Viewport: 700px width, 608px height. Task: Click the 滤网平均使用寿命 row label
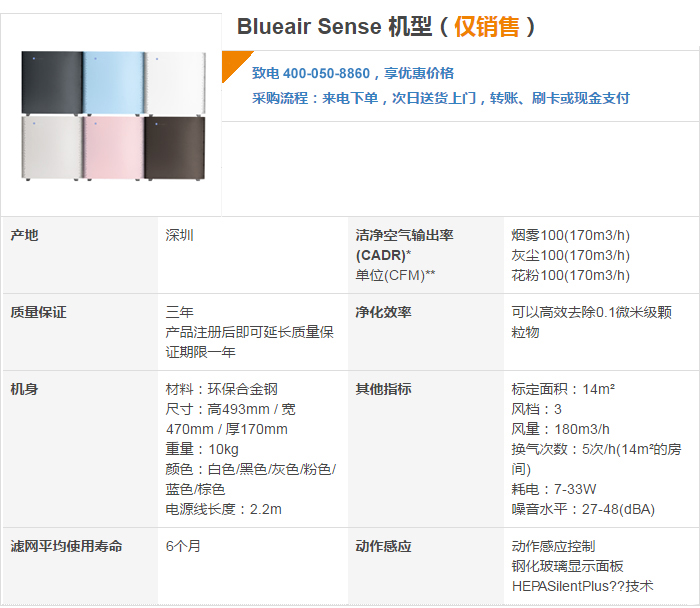click(67, 546)
